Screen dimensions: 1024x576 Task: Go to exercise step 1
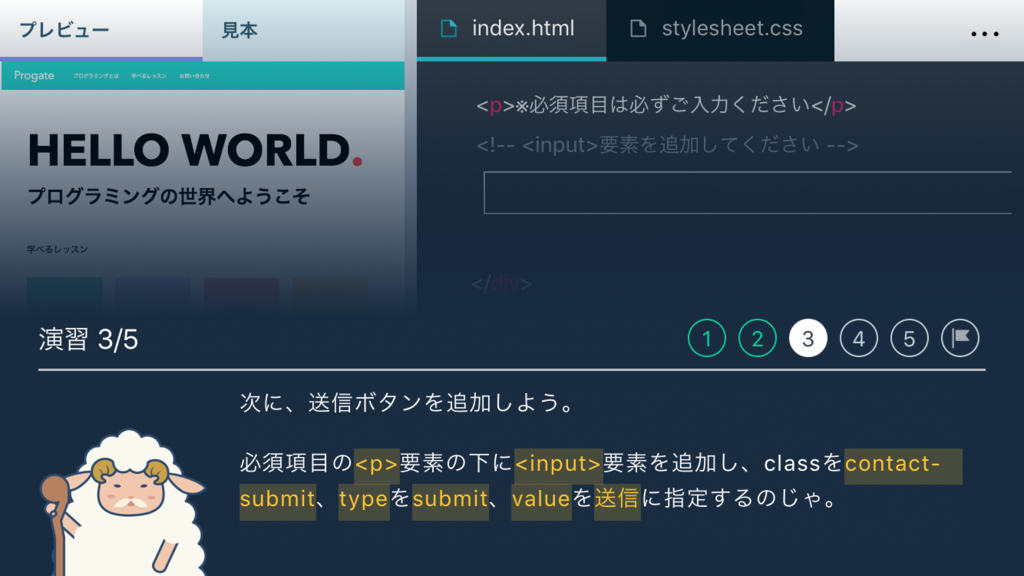[x=707, y=338]
